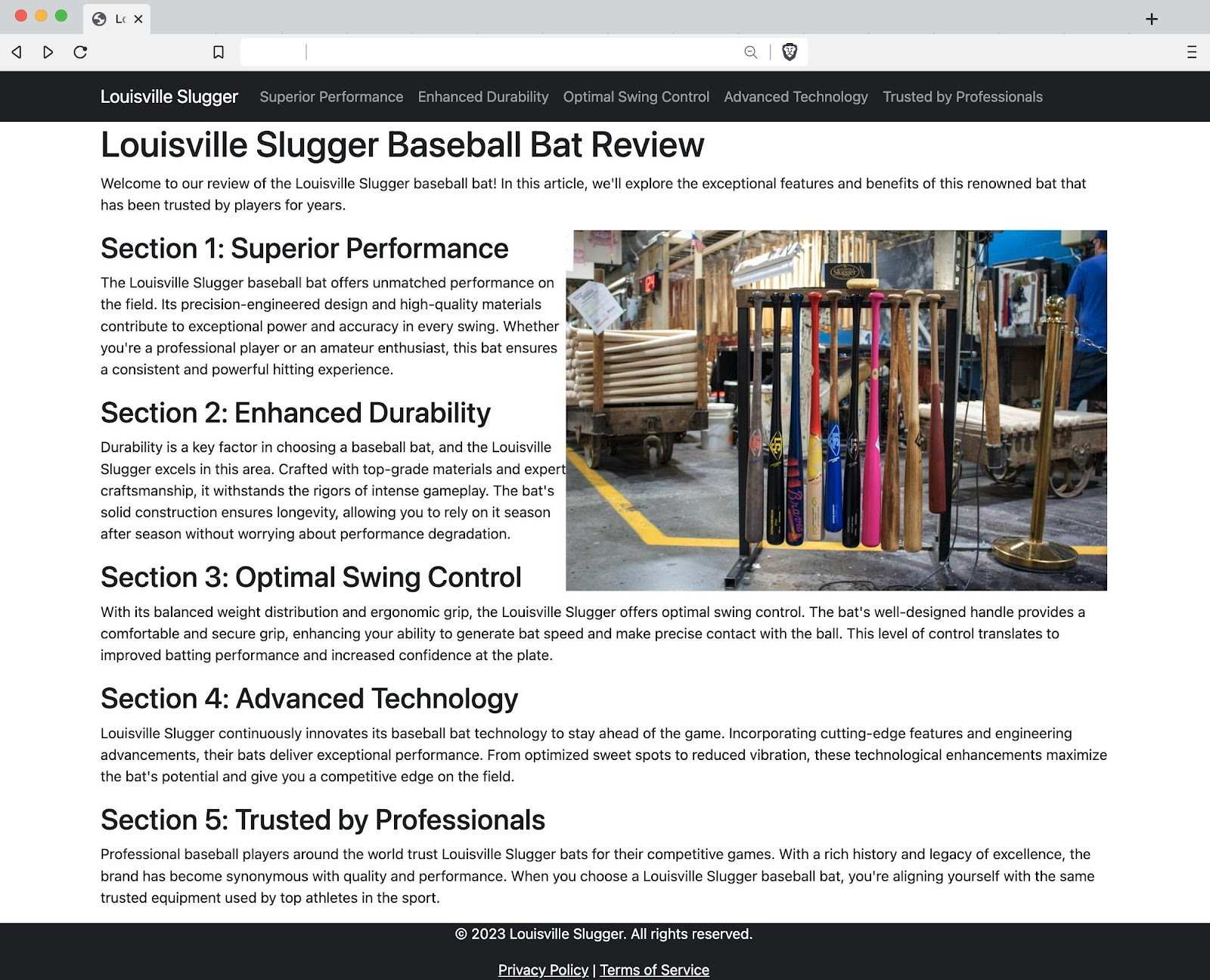Click the green fullscreen window button
The image size is (1210, 980).
[61, 16]
